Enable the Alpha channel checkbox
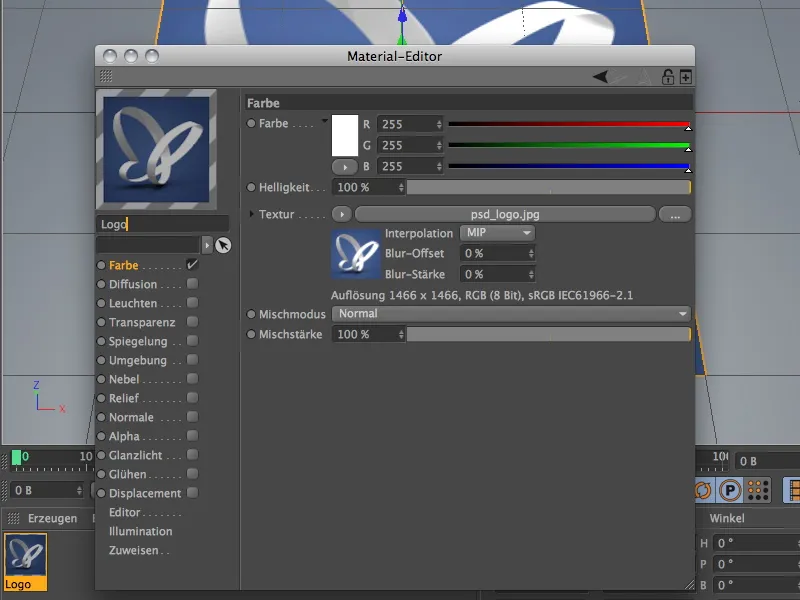The height and width of the screenshot is (600, 800). pyautogui.click(x=192, y=436)
